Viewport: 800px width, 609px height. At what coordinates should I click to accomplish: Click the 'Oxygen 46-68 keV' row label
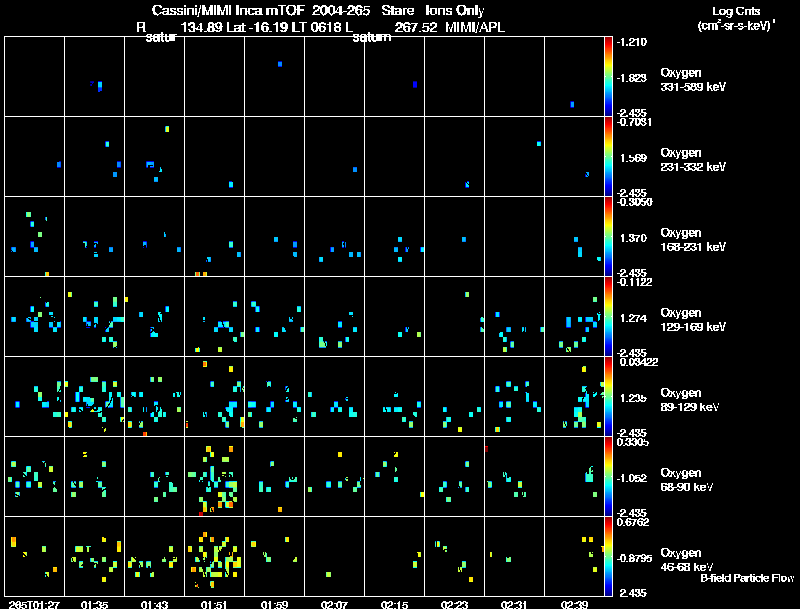pos(687,560)
